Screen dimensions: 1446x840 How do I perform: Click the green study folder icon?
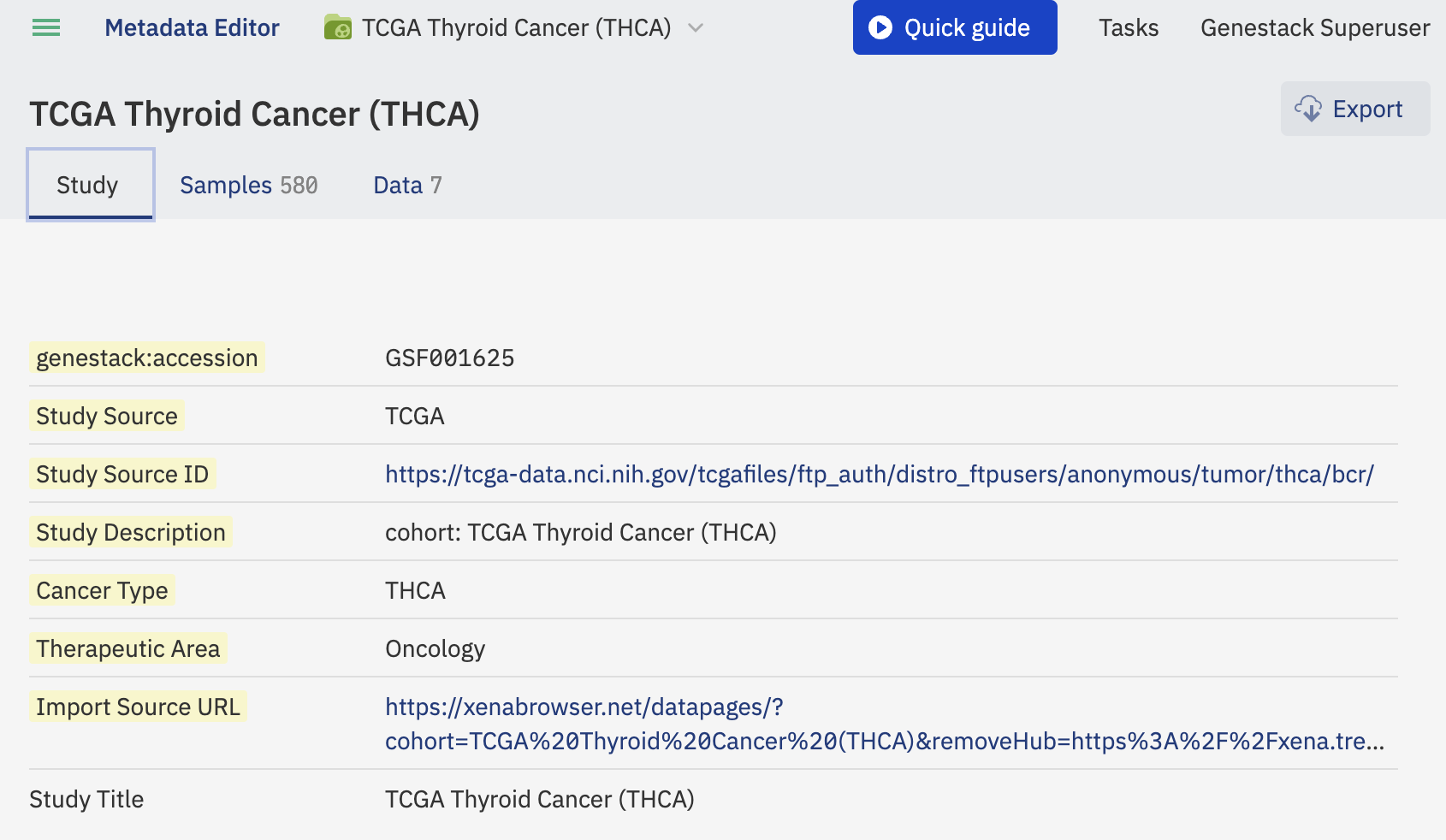338,28
